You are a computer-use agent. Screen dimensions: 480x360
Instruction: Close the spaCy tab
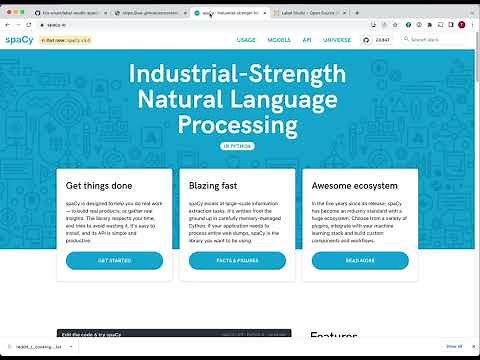265,13
